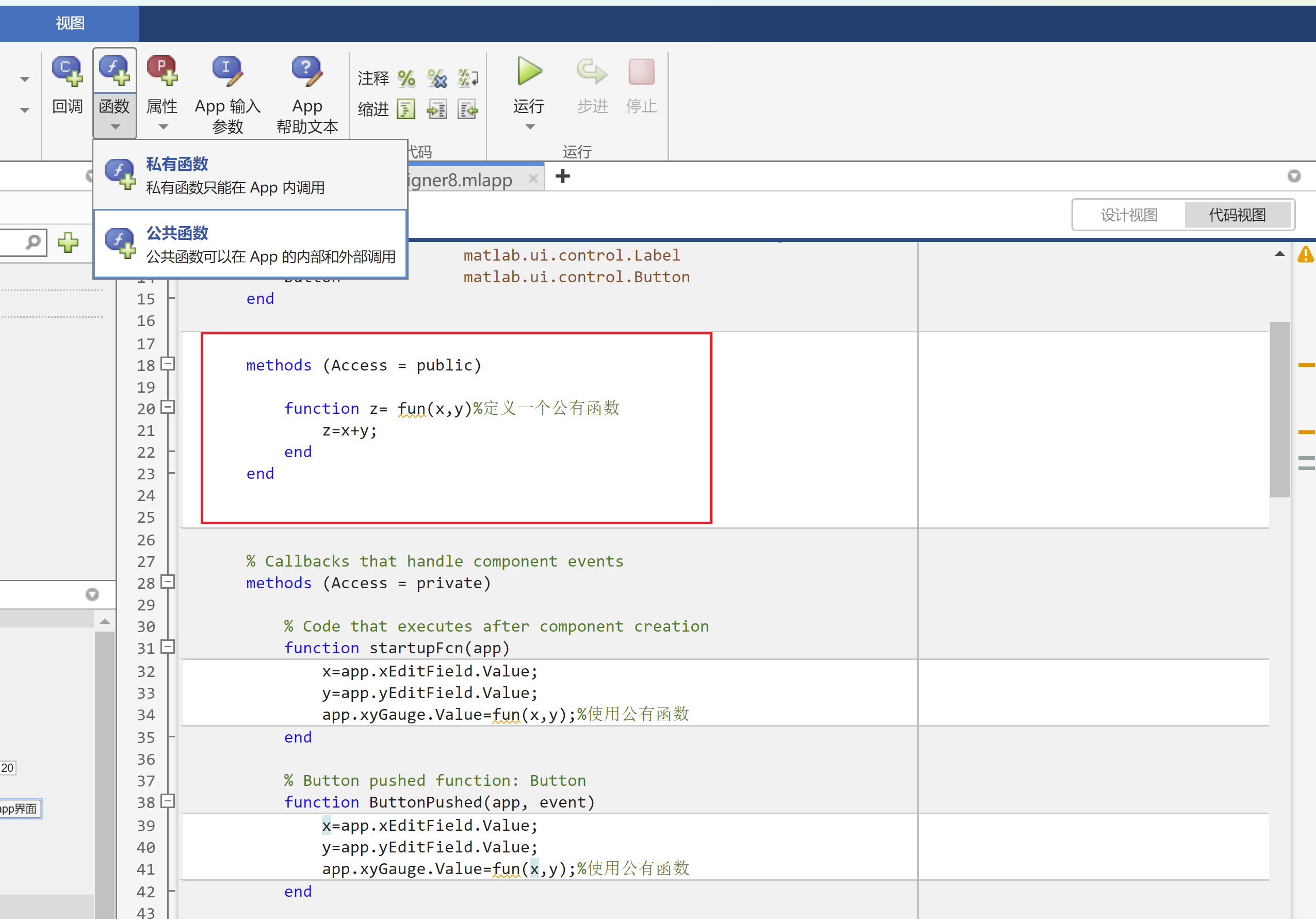
Task: Click the yellow warning icon beside scrollbar
Action: (x=1305, y=254)
